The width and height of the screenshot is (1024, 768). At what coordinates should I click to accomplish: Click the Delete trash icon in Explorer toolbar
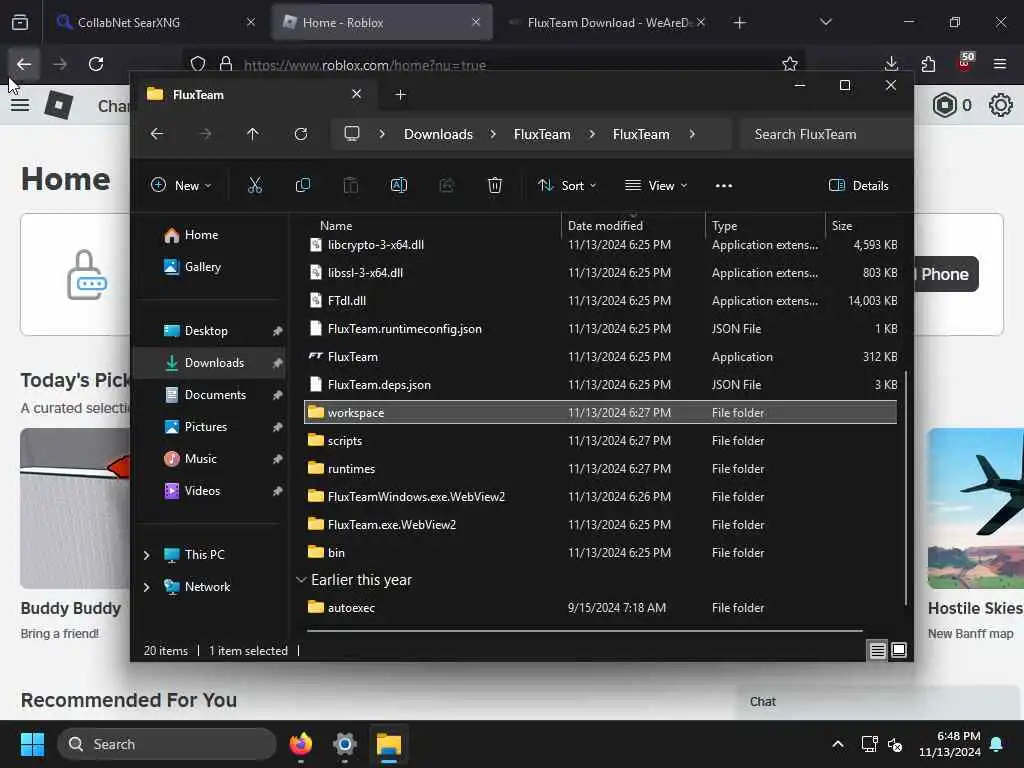(x=495, y=185)
